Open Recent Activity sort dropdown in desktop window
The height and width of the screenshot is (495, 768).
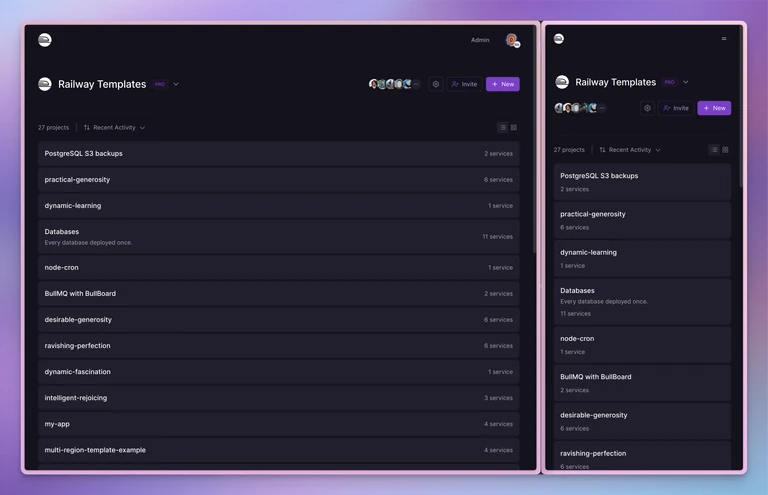coord(114,127)
